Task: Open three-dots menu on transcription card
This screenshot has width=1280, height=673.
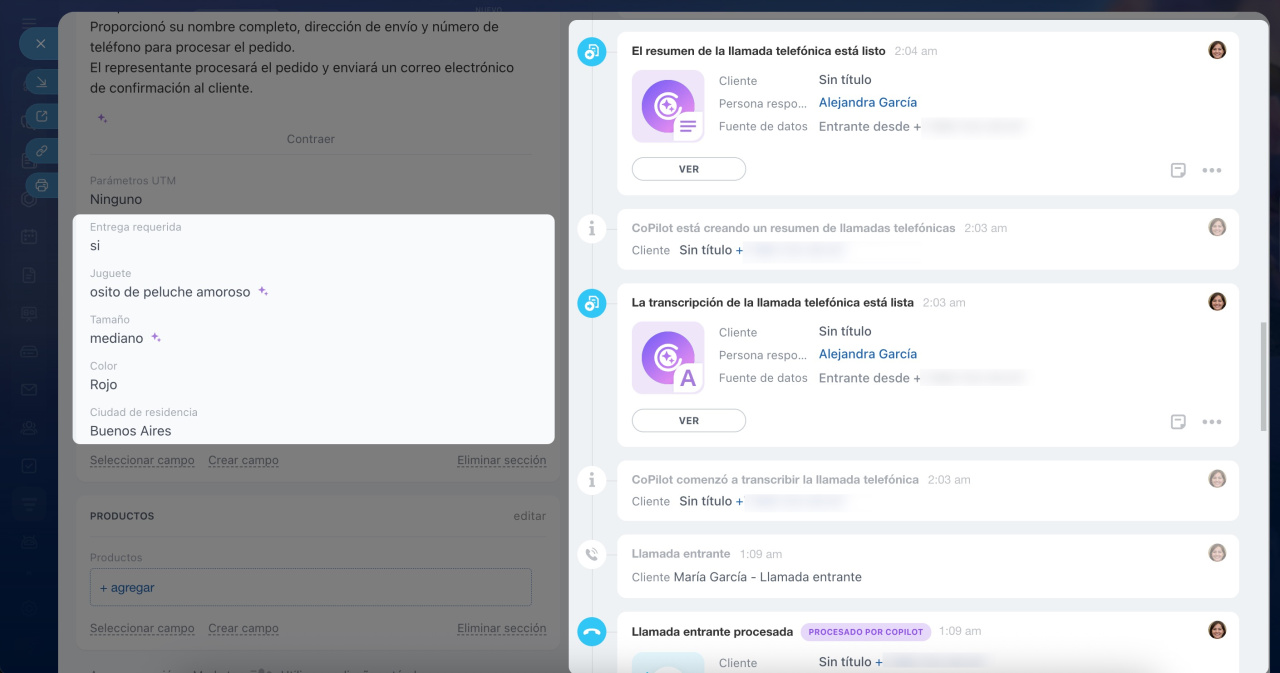Action: click(1211, 422)
